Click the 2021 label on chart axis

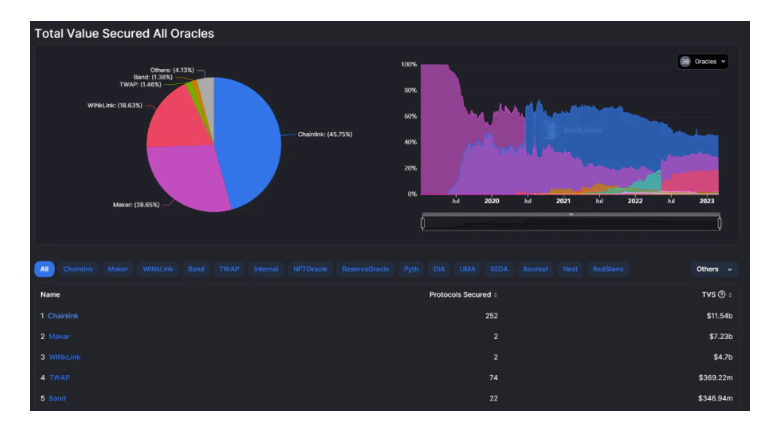click(x=564, y=201)
